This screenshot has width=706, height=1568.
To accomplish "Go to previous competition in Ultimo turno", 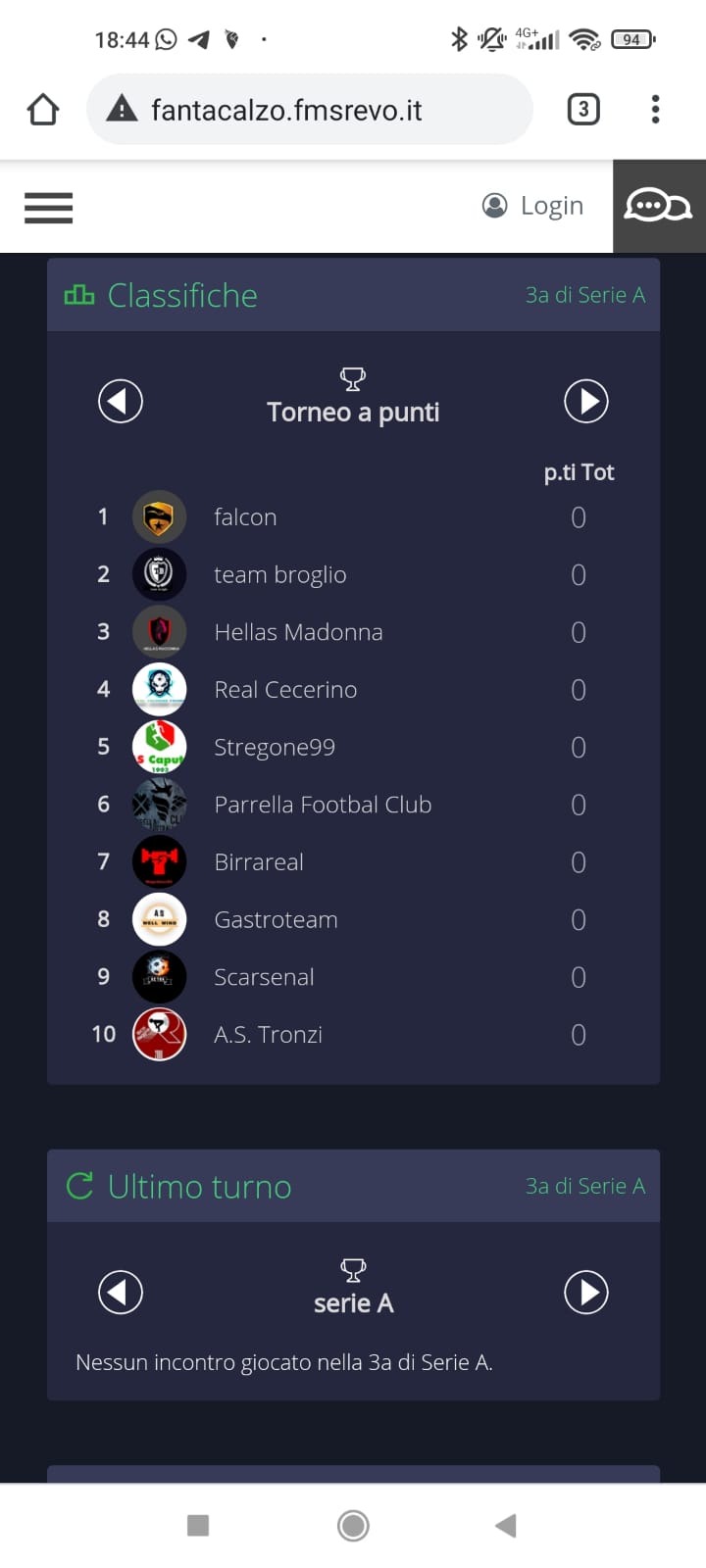I will [121, 1292].
